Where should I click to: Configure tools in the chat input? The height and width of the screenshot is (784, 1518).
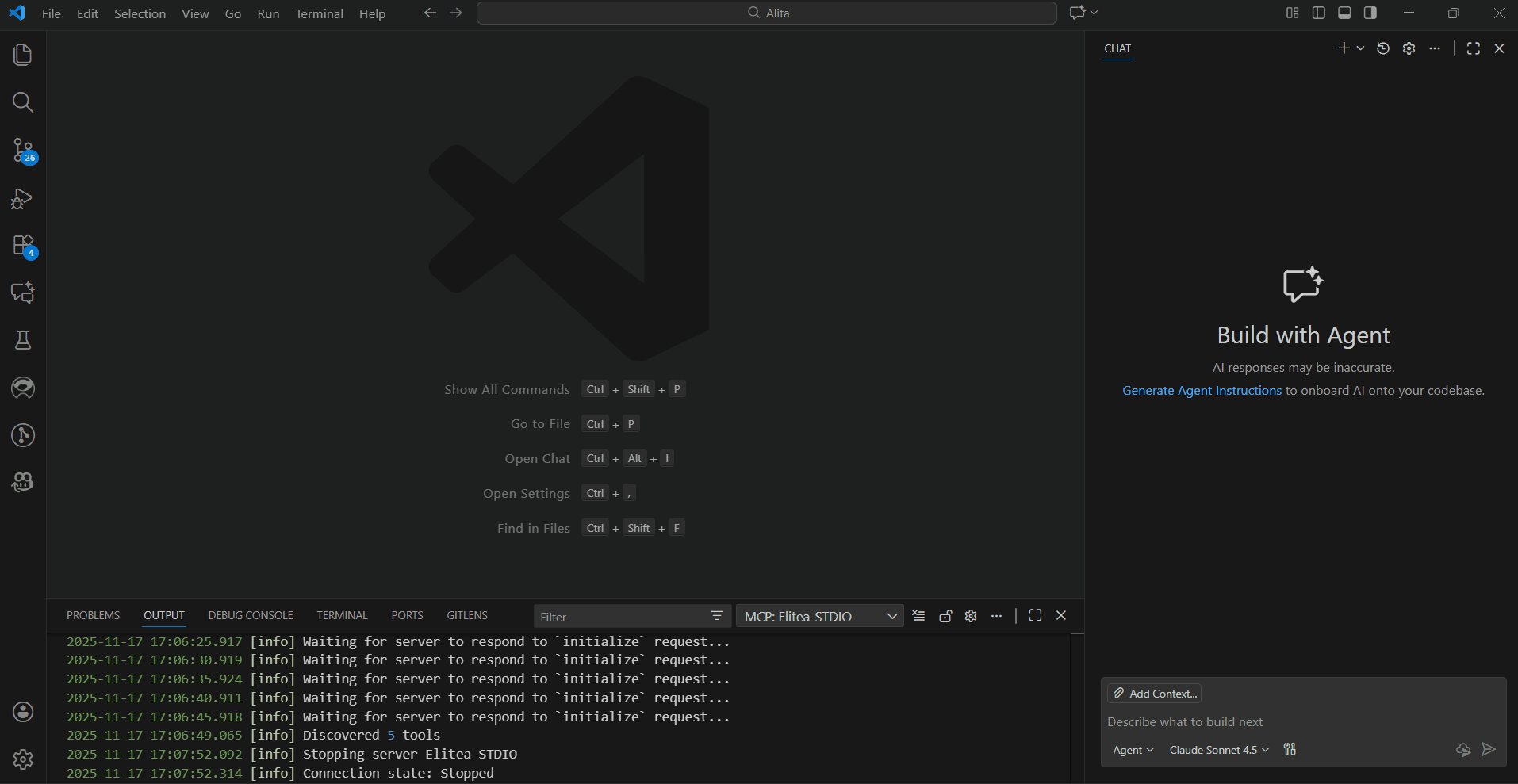pyautogui.click(x=1290, y=750)
